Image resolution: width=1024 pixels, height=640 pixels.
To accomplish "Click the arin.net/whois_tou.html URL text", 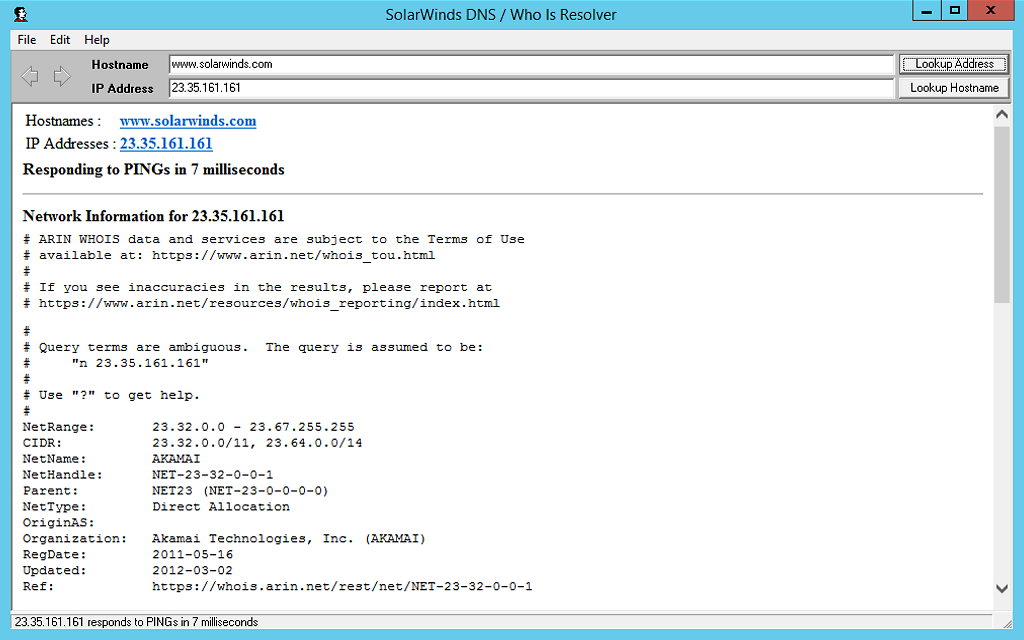I will (x=294, y=255).
